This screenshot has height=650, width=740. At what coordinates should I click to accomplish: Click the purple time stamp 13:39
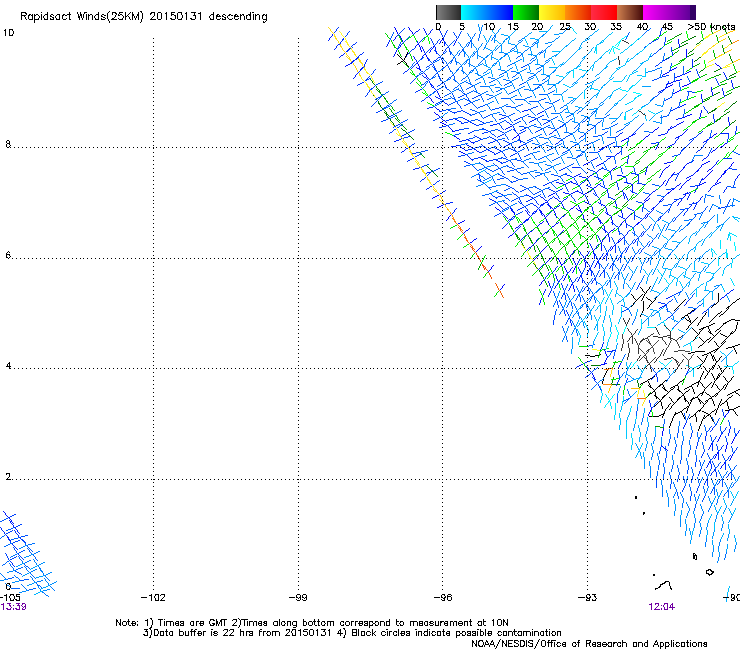tap(13, 607)
